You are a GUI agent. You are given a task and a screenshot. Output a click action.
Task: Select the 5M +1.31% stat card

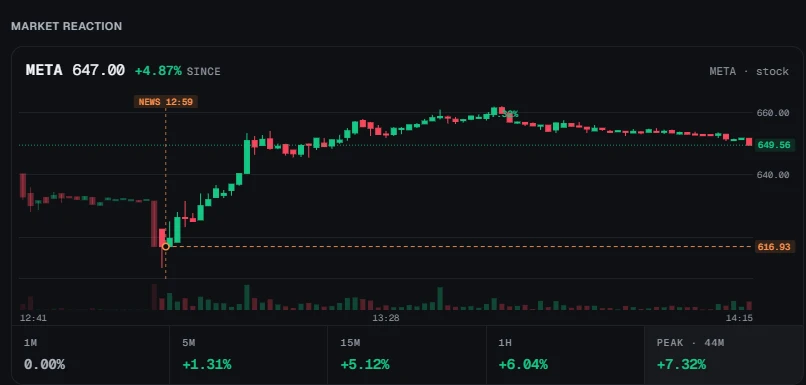[x=248, y=355]
